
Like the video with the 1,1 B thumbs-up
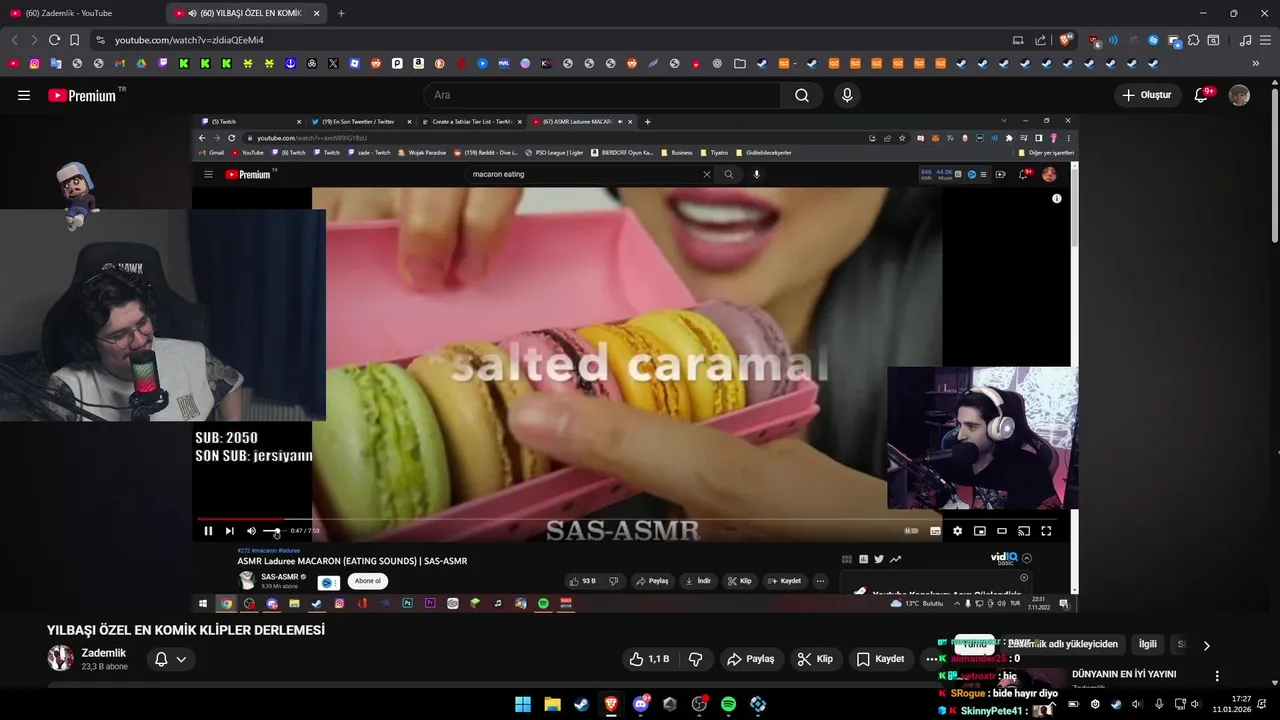pos(648,659)
